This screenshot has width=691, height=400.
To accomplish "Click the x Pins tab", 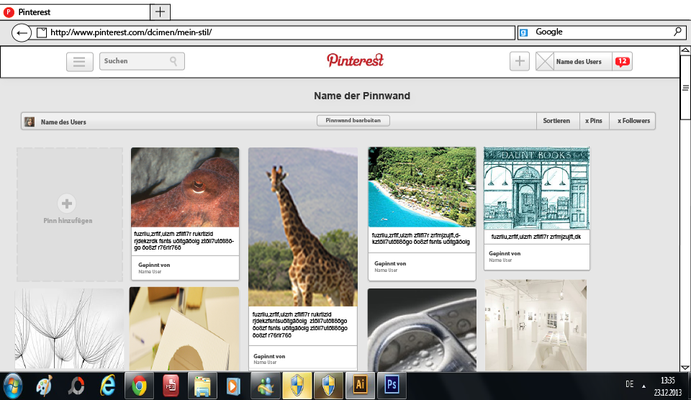I will tap(594, 121).
